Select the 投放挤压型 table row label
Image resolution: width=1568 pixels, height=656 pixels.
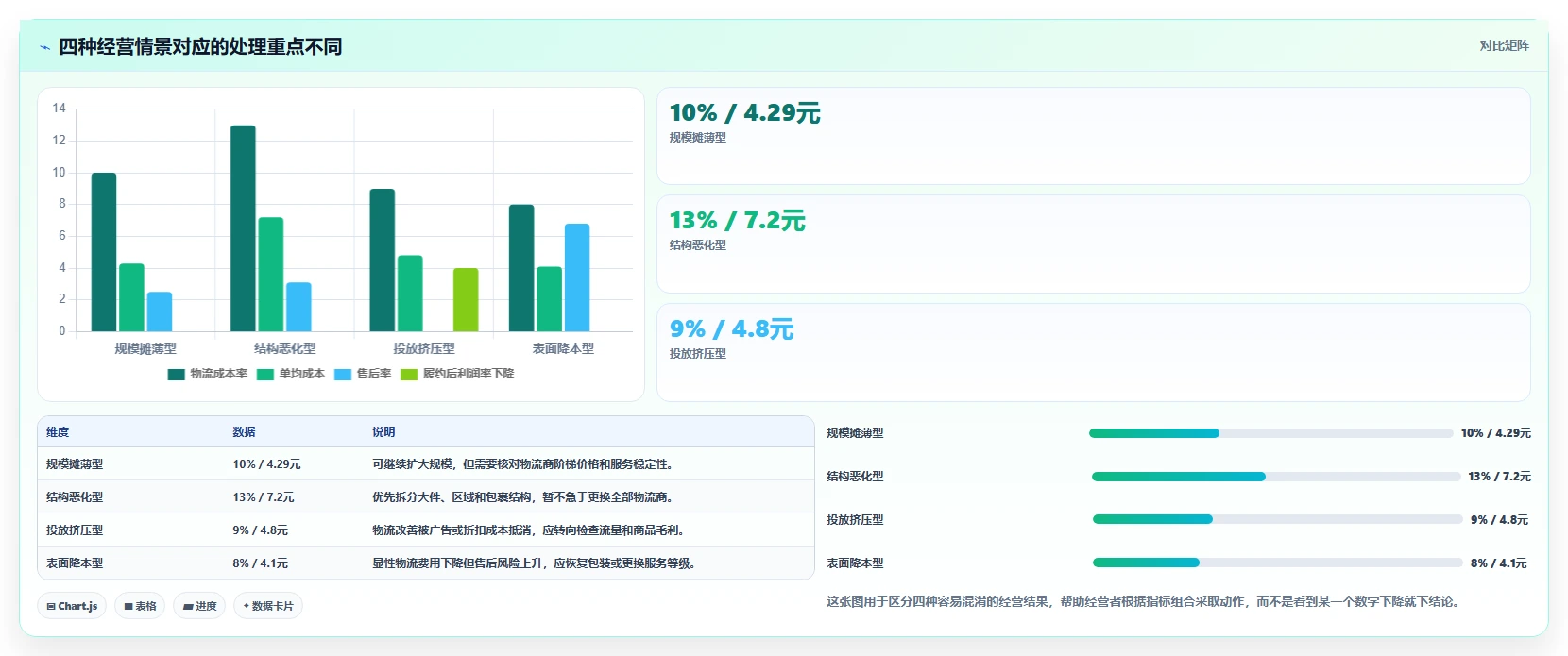coord(75,530)
